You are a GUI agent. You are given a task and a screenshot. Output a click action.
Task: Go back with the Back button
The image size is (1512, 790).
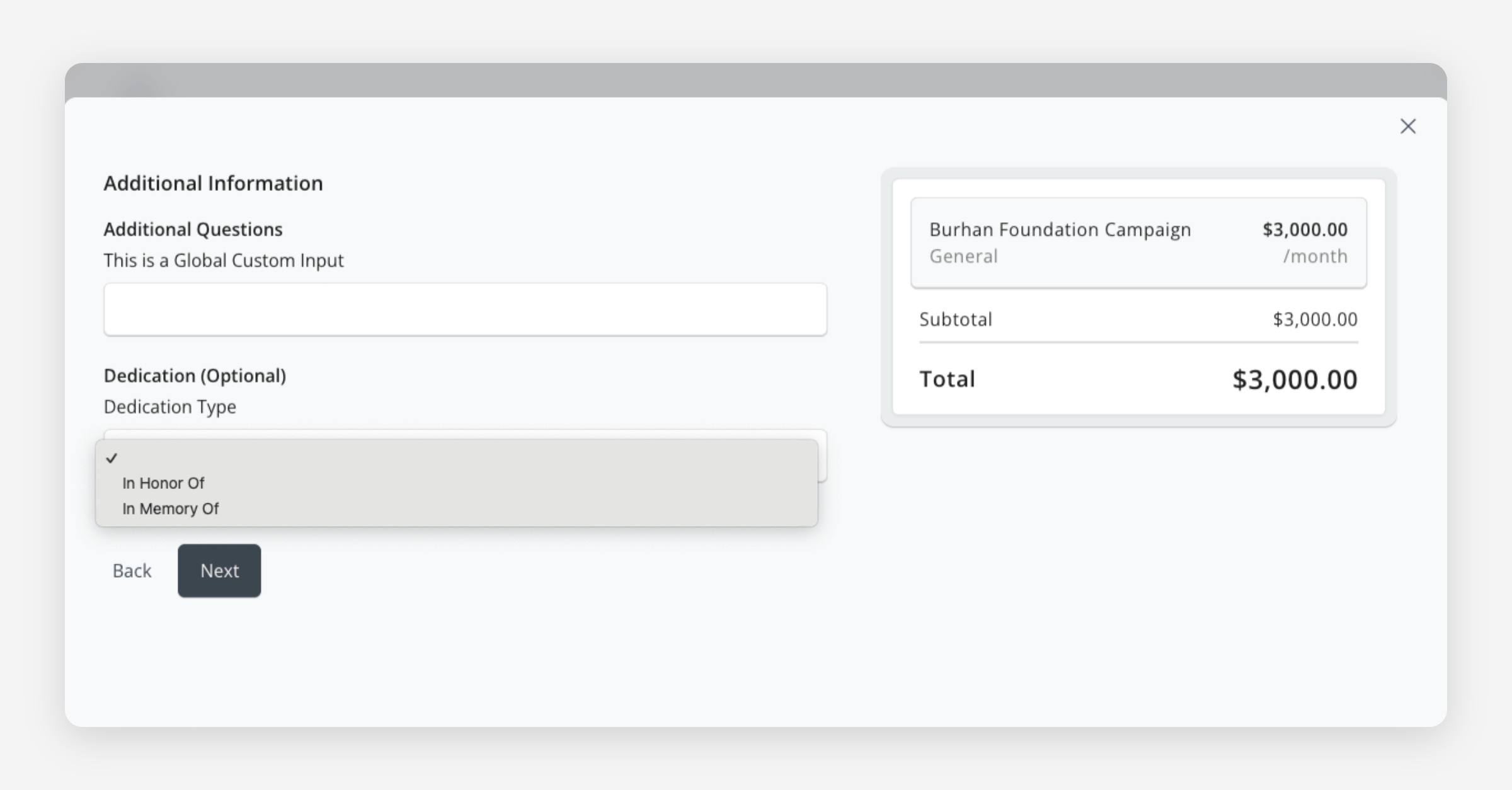(x=132, y=571)
